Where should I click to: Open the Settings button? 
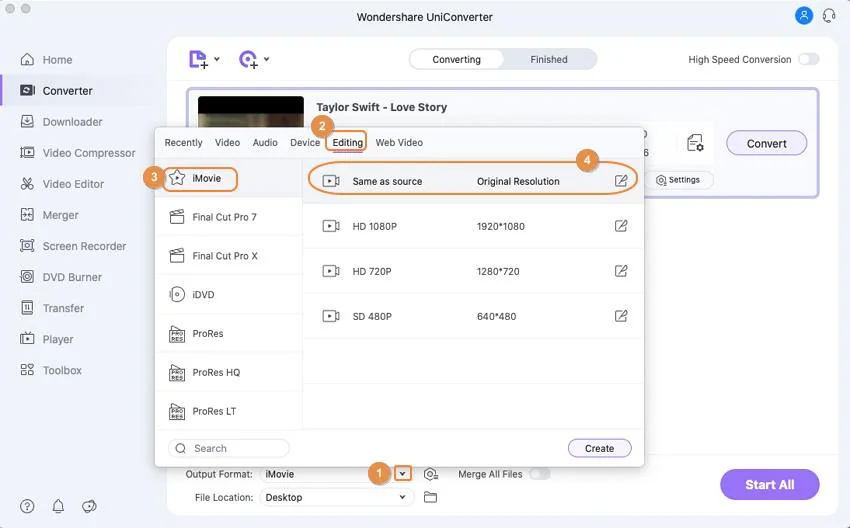(678, 180)
